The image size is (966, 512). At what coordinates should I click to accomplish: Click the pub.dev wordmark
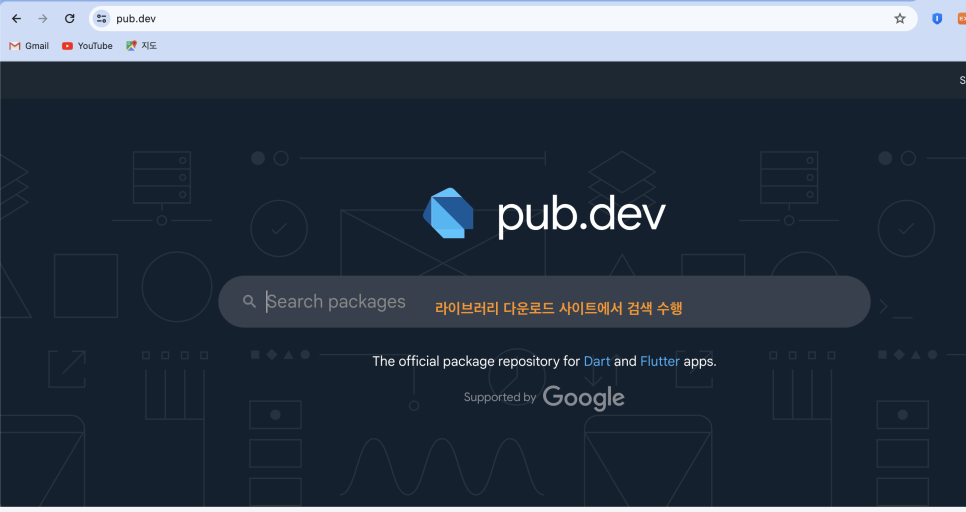582,215
